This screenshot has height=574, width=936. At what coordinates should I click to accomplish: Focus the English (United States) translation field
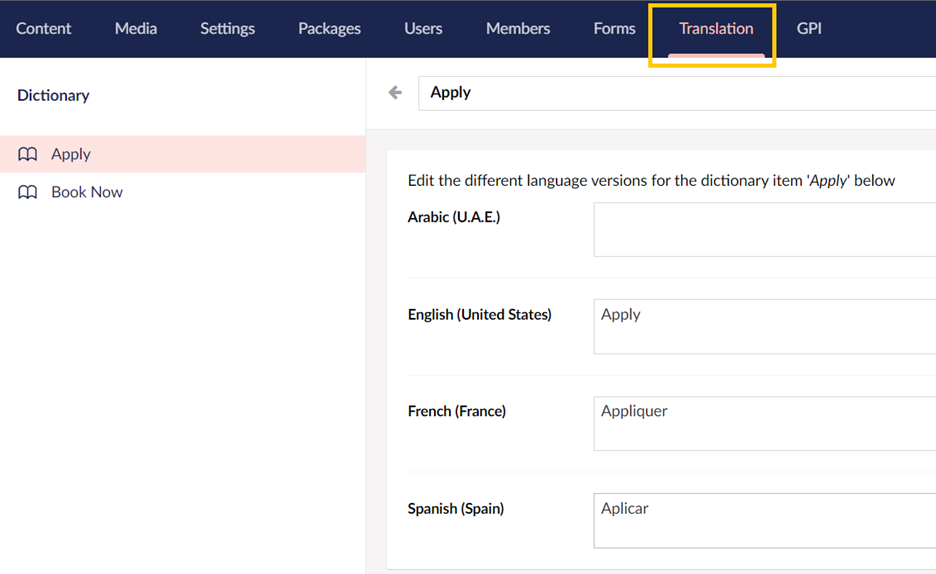tap(764, 327)
